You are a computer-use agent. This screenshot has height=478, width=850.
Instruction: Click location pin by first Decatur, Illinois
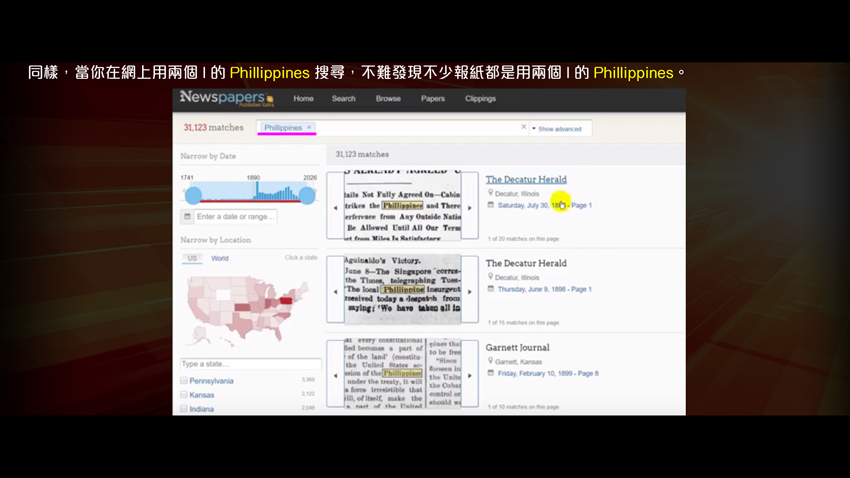[x=491, y=192]
